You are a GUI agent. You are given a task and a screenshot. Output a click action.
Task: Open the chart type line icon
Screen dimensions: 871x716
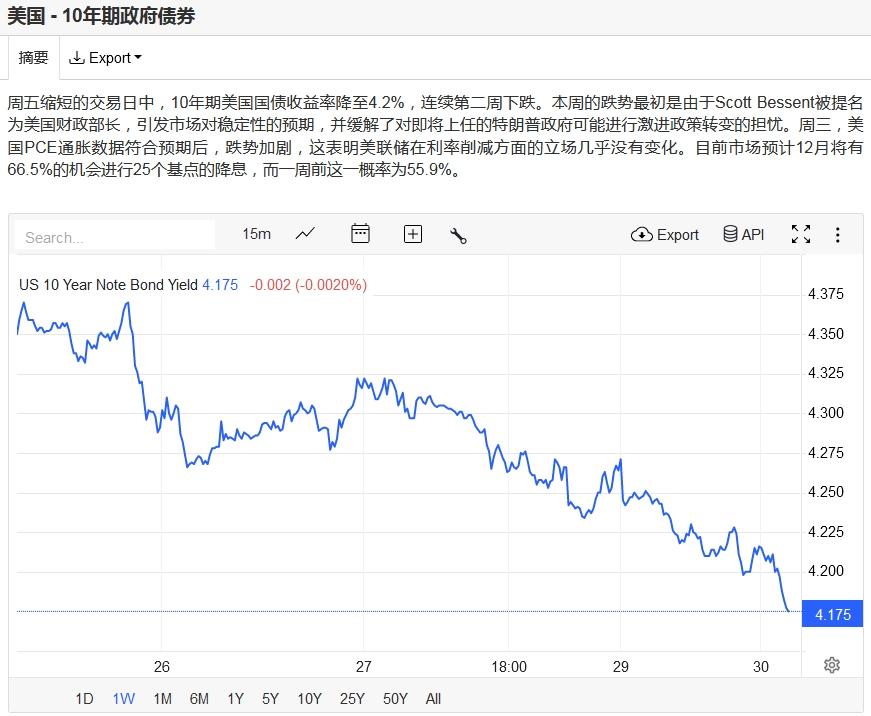(305, 234)
